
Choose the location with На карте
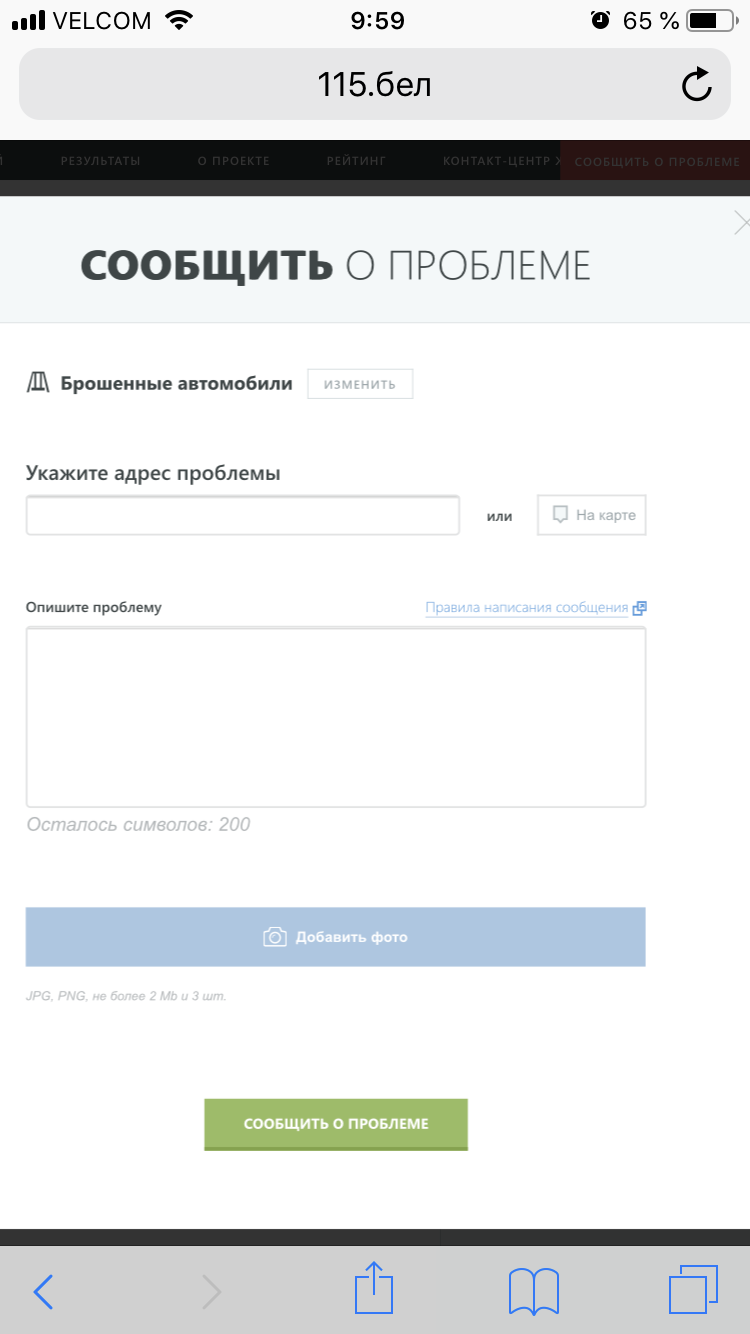[x=592, y=515]
